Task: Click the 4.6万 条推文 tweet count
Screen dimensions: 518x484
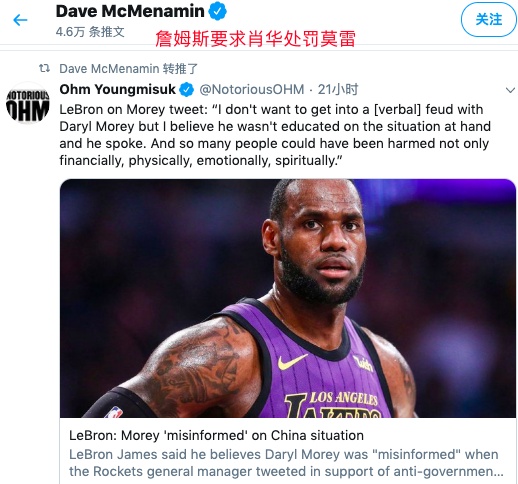Action: pyautogui.click(x=90, y=32)
